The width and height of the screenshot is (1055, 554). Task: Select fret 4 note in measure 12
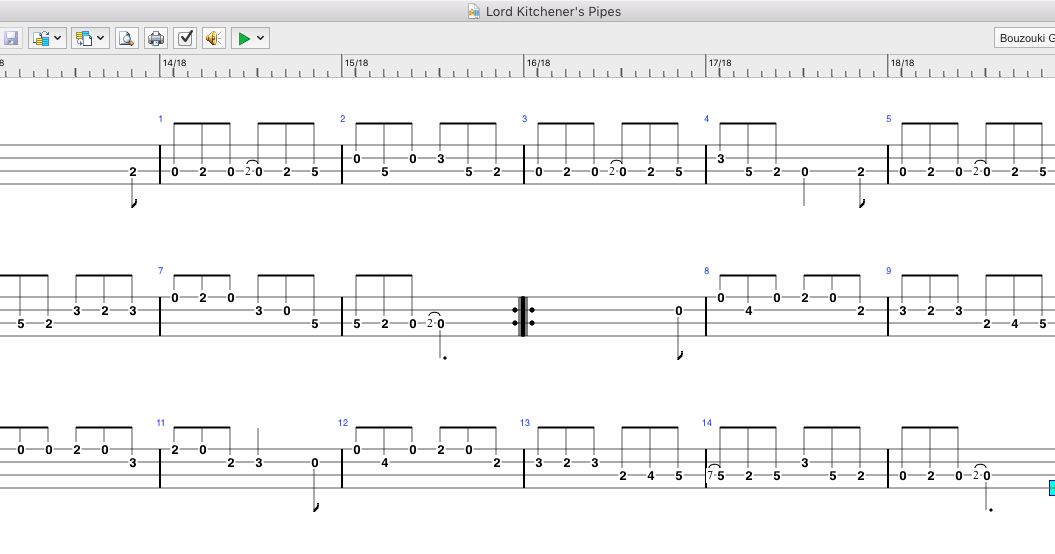[x=385, y=463]
